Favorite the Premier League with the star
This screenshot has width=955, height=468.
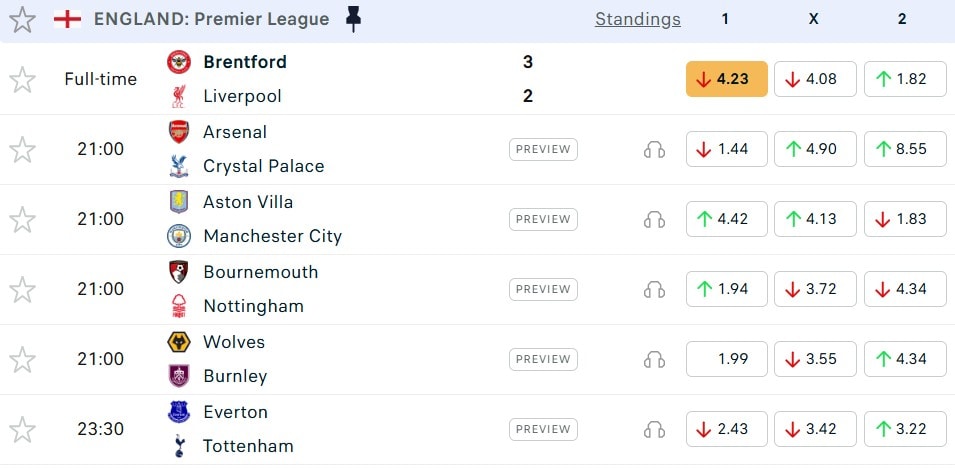22,19
